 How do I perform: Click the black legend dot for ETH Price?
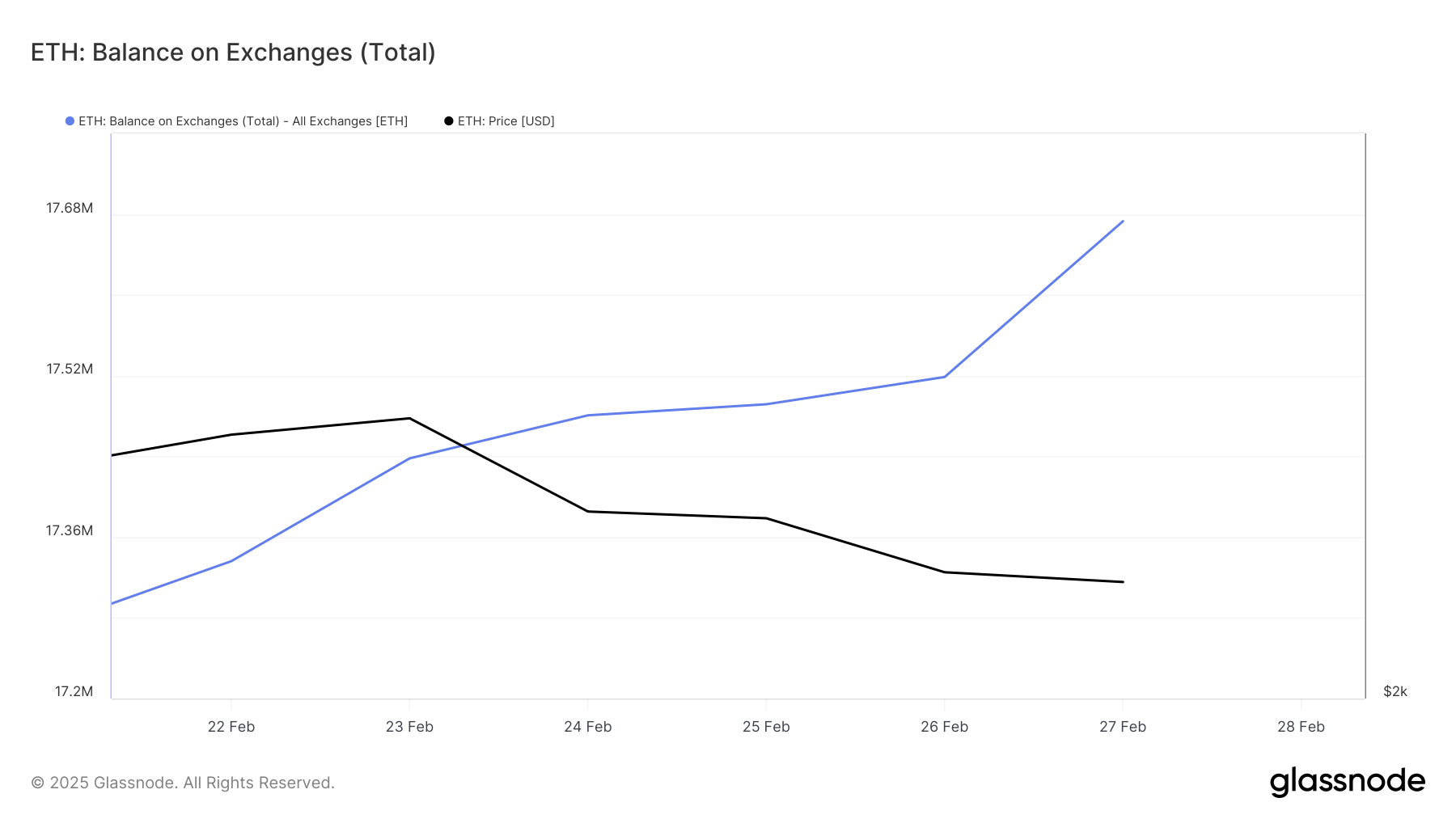click(x=449, y=121)
